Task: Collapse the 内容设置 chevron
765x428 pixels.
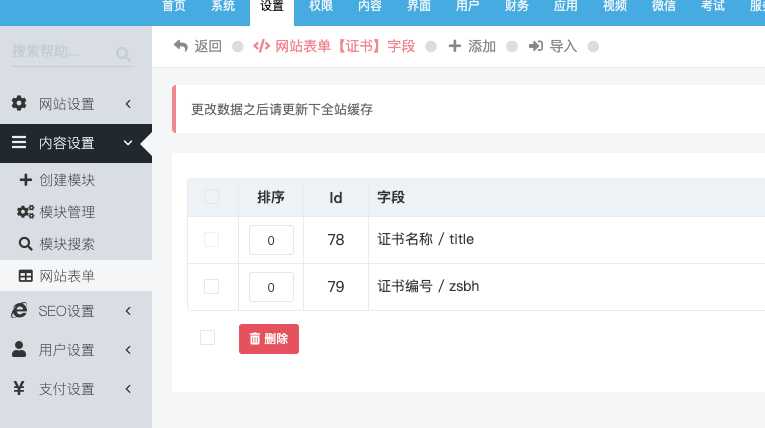Action: pos(128,143)
